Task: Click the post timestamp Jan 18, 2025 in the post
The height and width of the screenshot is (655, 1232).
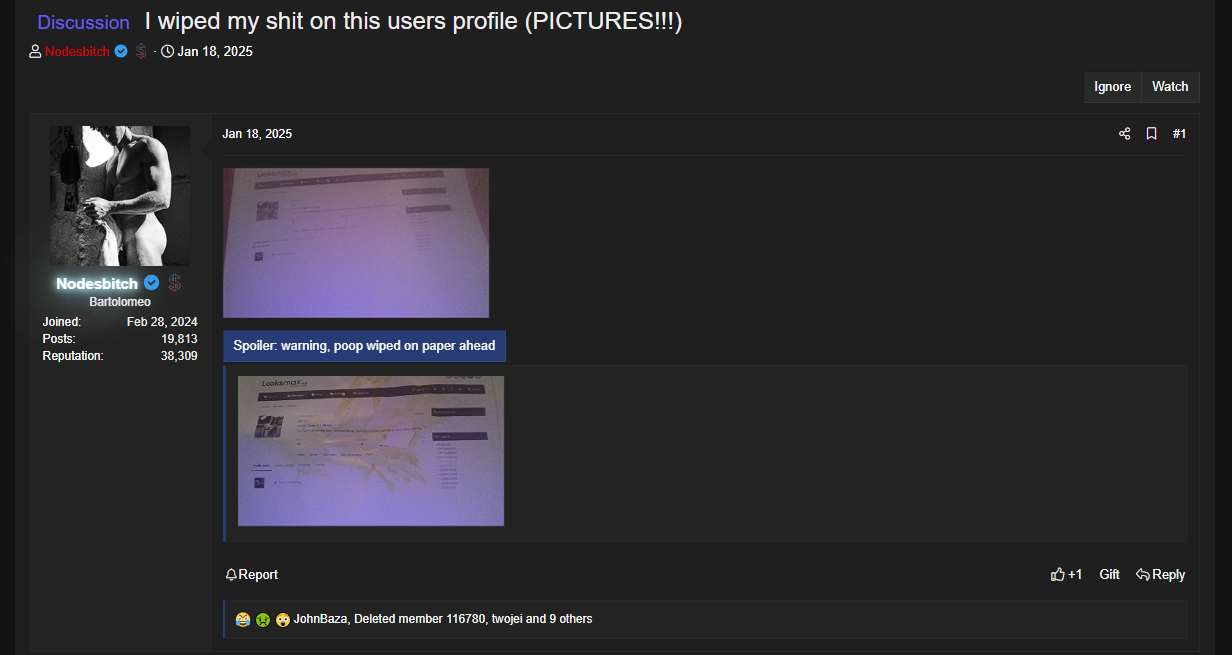Action: (x=257, y=134)
